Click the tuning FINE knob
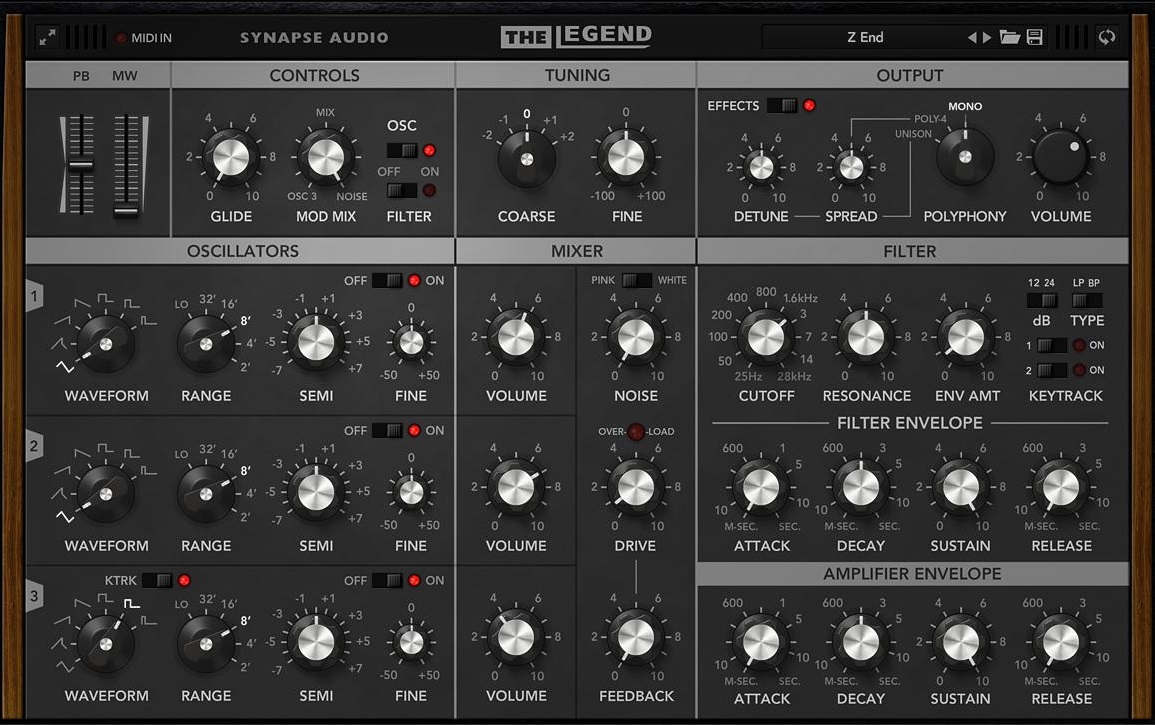 [626, 157]
